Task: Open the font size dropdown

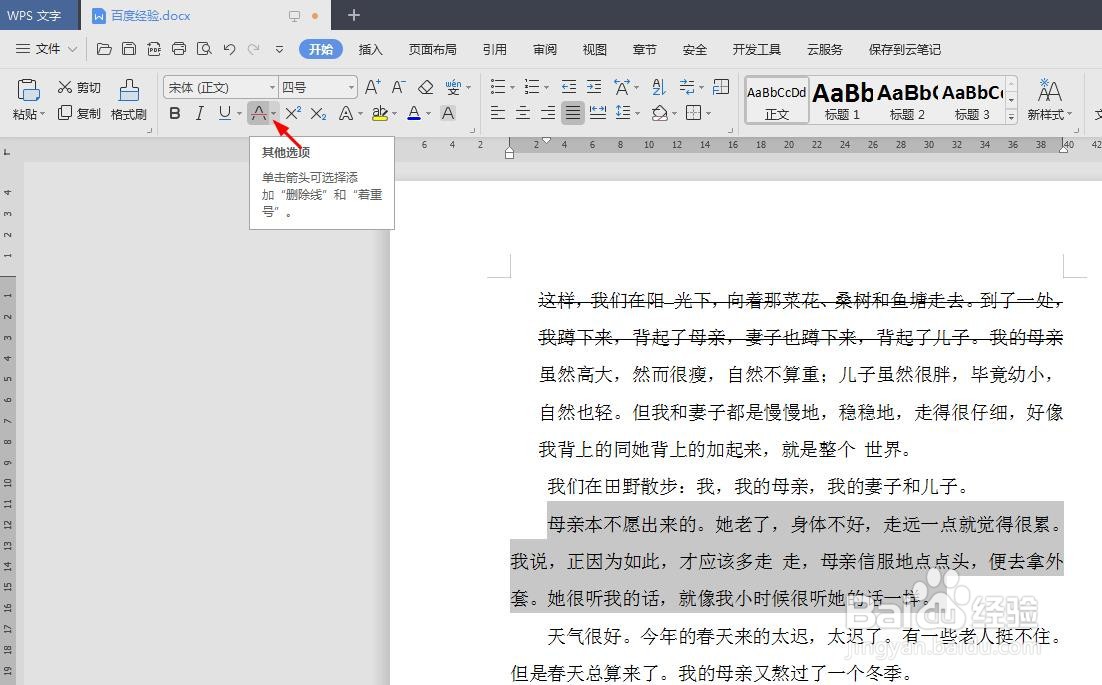Action: click(350, 87)
